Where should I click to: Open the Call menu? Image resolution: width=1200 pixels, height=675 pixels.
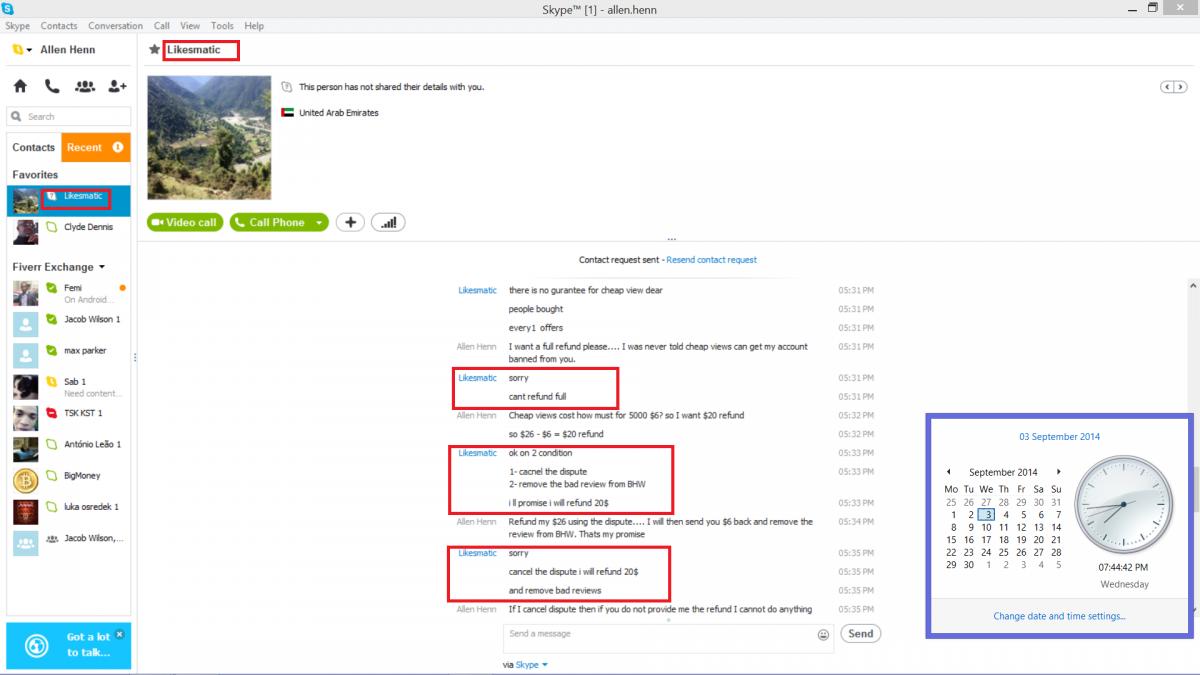162,26
